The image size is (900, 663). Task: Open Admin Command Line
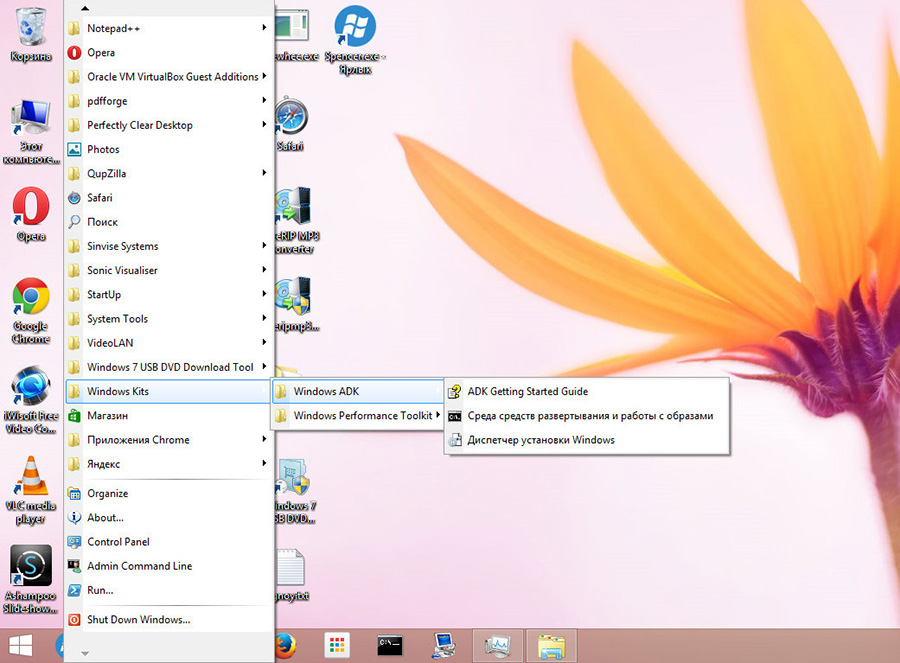click(x=169, y=565)
